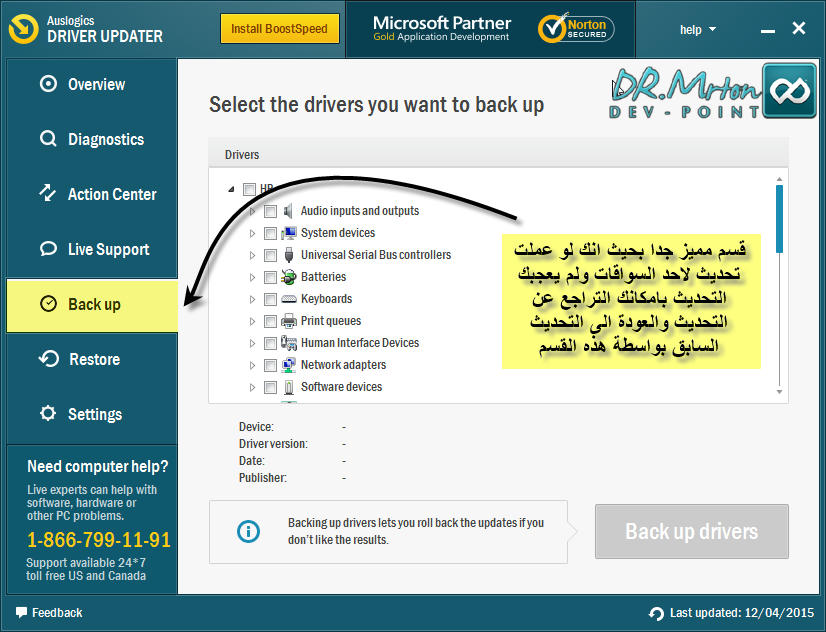
Task: Expand the Keyboards node
Action: coord(252,299)
